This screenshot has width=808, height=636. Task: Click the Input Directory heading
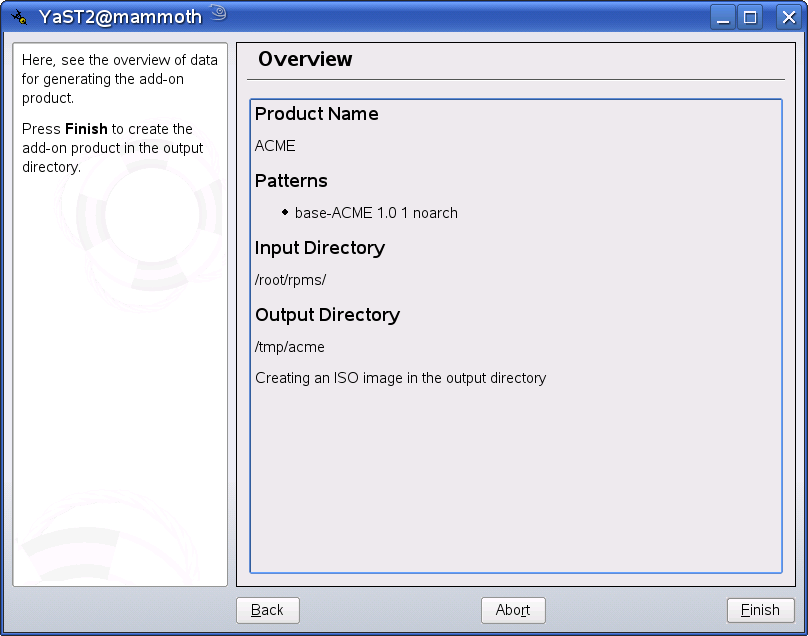[x=320, y=248]
